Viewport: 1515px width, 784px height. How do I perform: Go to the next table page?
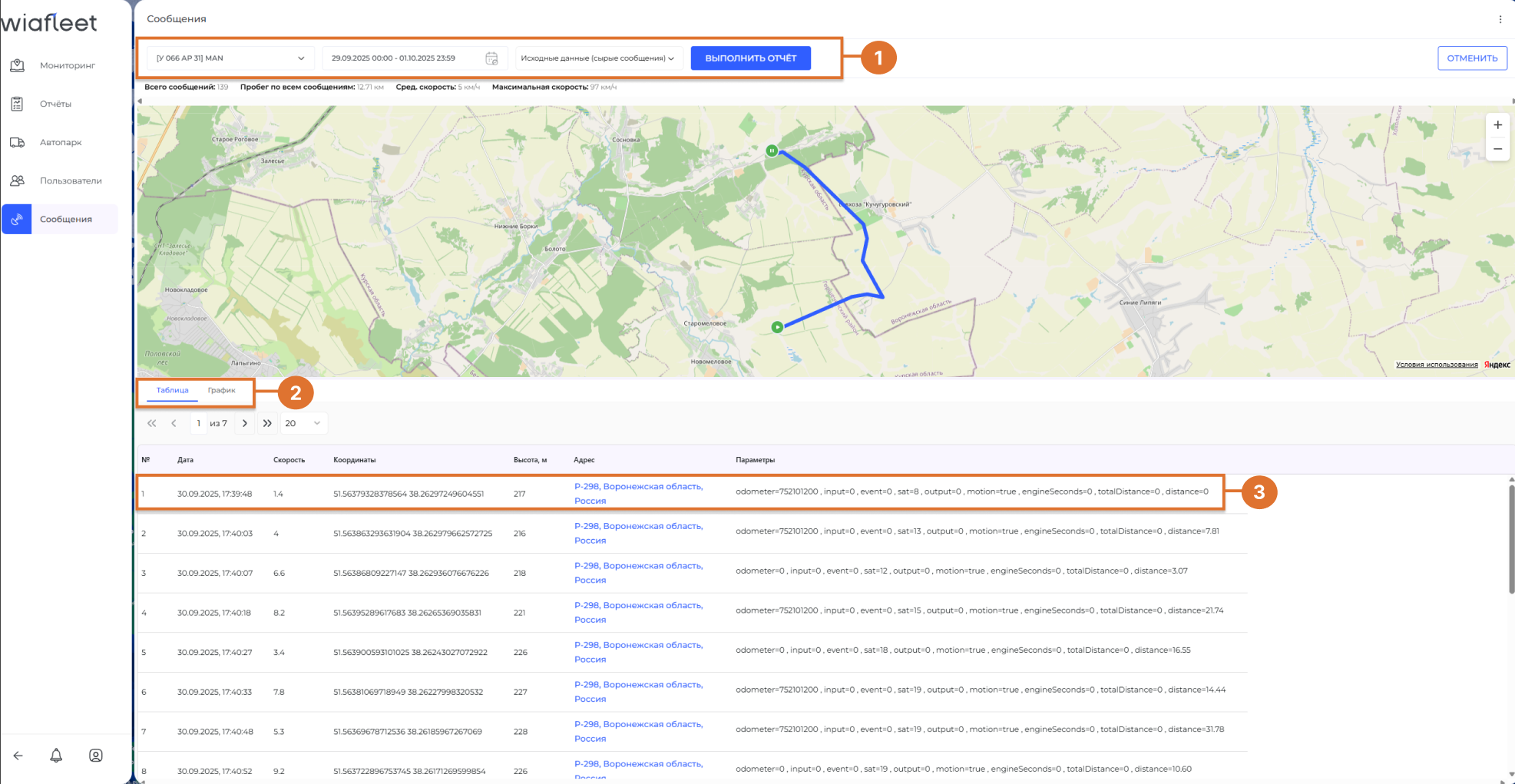245,423
